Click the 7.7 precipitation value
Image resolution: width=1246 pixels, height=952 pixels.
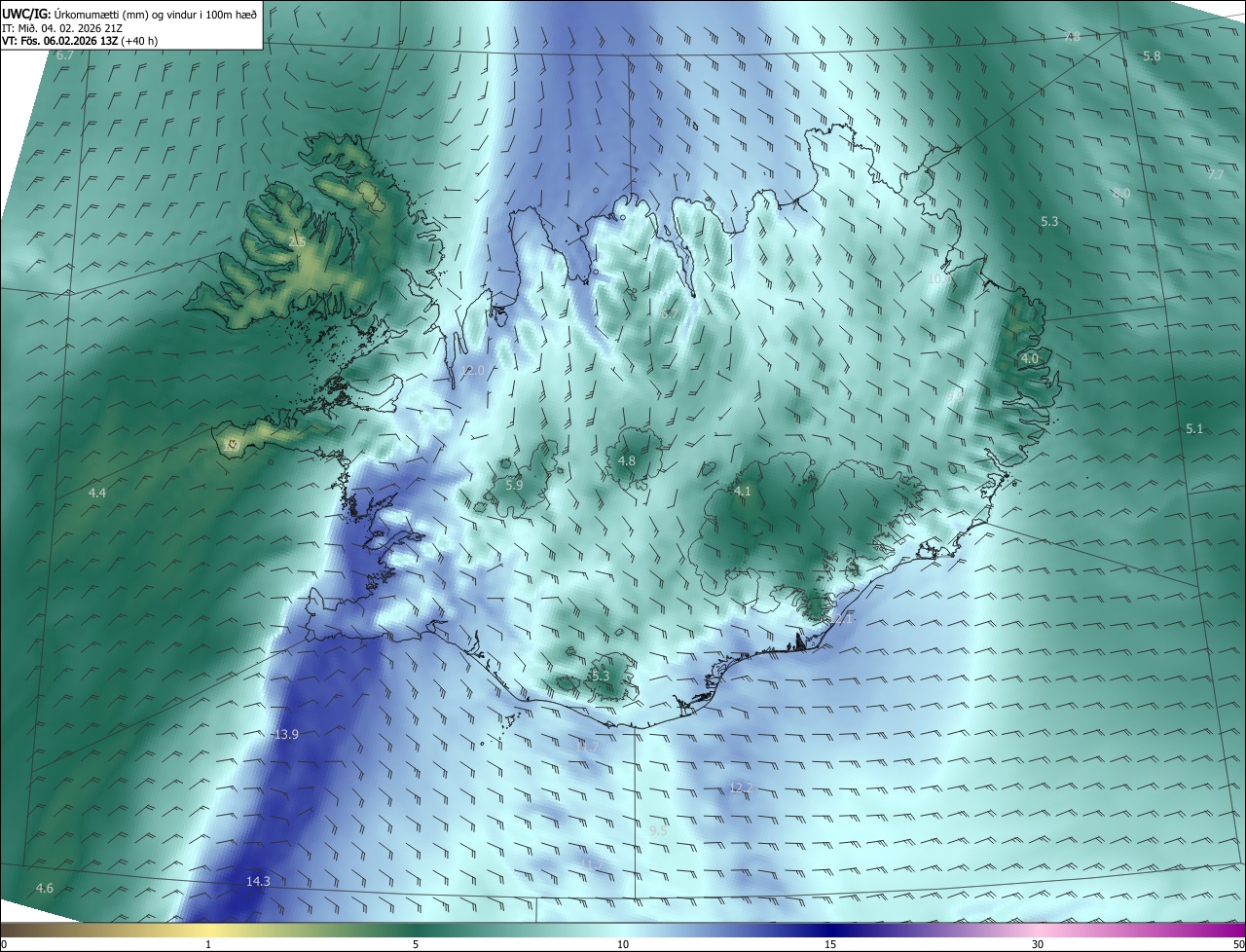[1216, 175]
